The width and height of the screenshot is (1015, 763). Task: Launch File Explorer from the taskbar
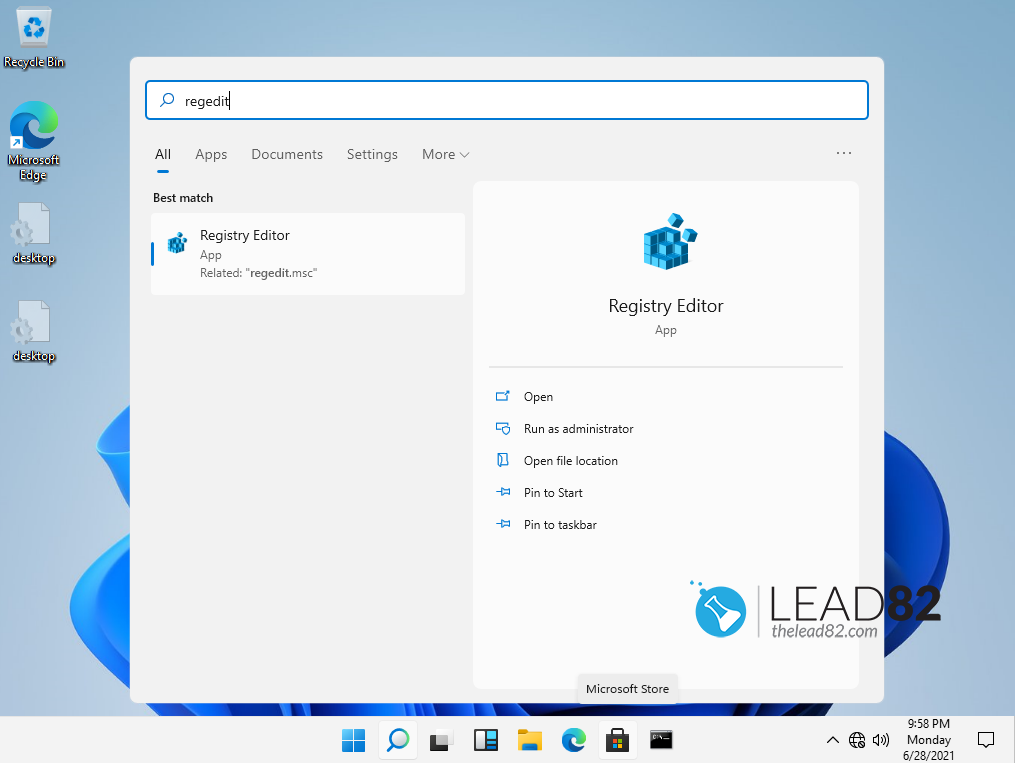coord(530,740)
